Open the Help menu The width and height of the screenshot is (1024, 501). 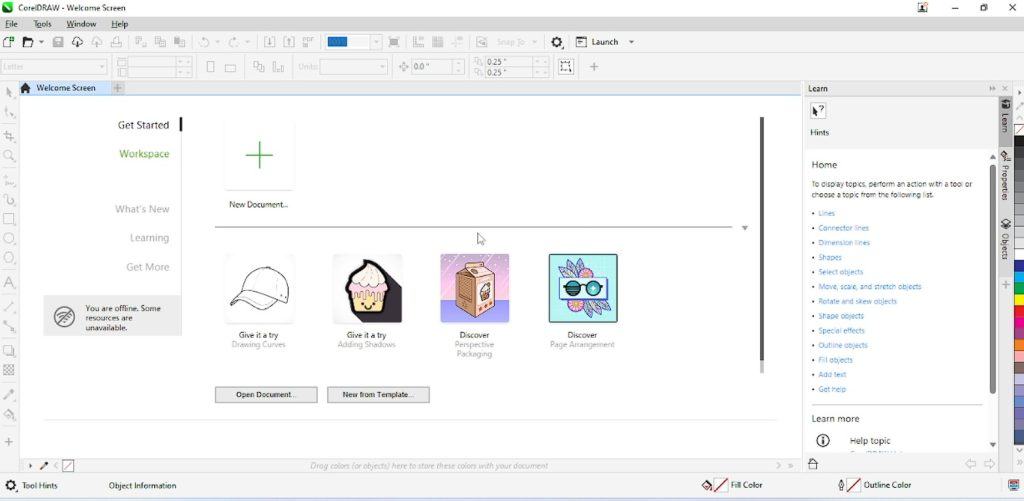(x=120, y=24)
